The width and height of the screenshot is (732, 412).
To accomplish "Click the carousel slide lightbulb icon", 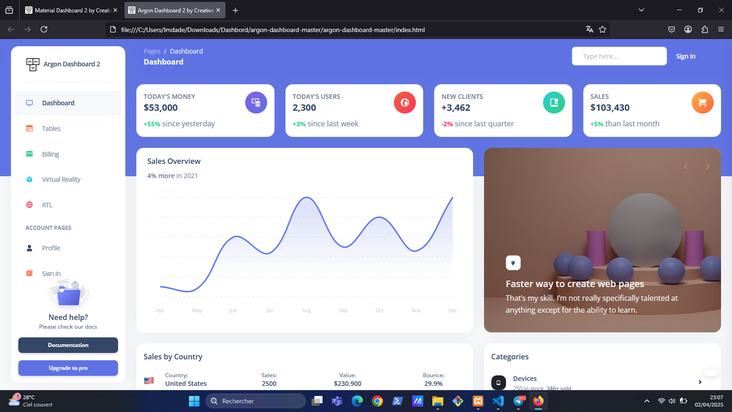I will click(513, 263).
